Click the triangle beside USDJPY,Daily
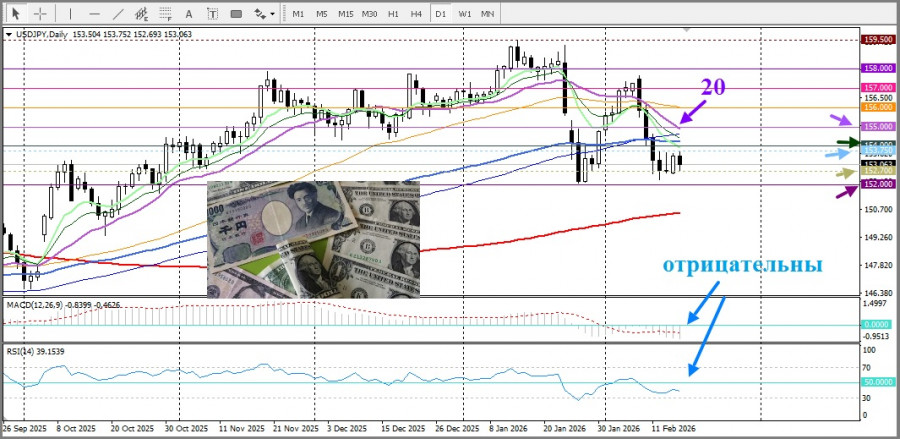The image size is (900, 439). pyautogui.click(x=8, y=35)
